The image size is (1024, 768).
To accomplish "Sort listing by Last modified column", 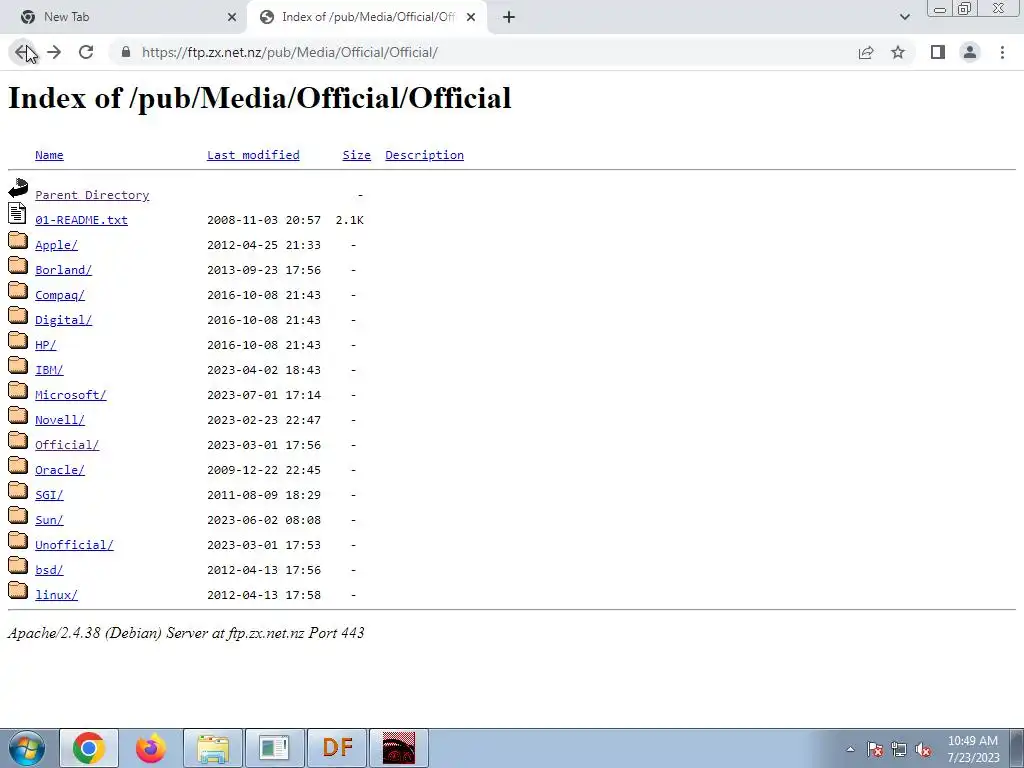I will [253, 155].
